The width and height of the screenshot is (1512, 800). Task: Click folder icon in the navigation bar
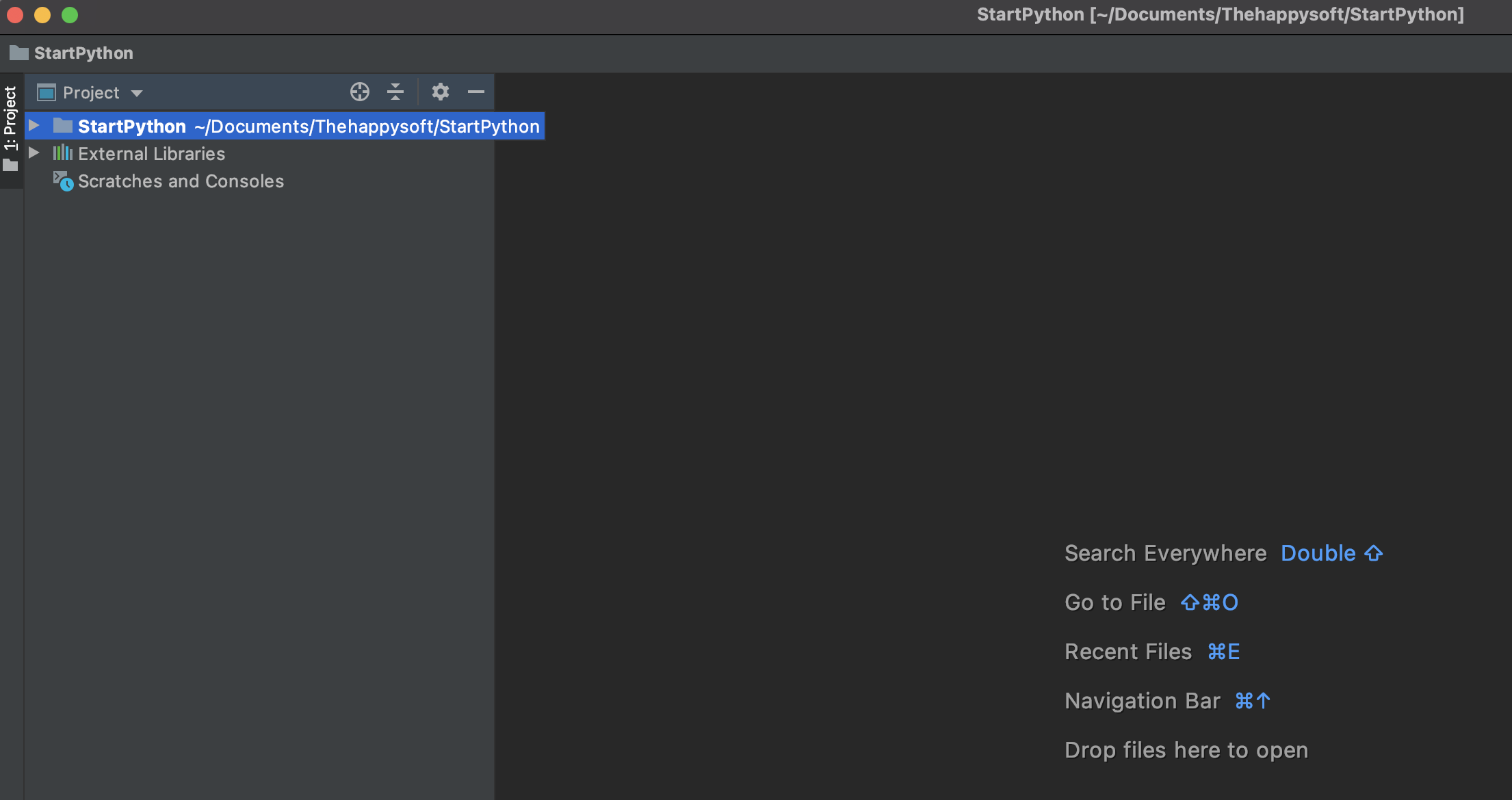coord(18,53)
